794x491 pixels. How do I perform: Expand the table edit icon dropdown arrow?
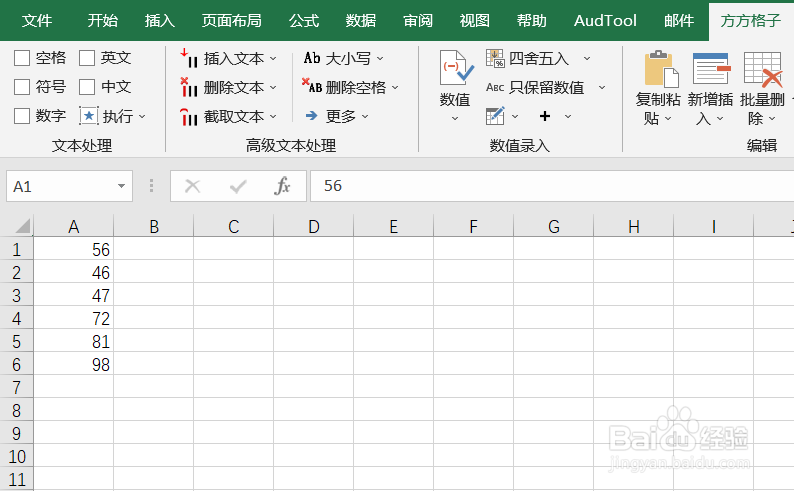pos(515,116)
